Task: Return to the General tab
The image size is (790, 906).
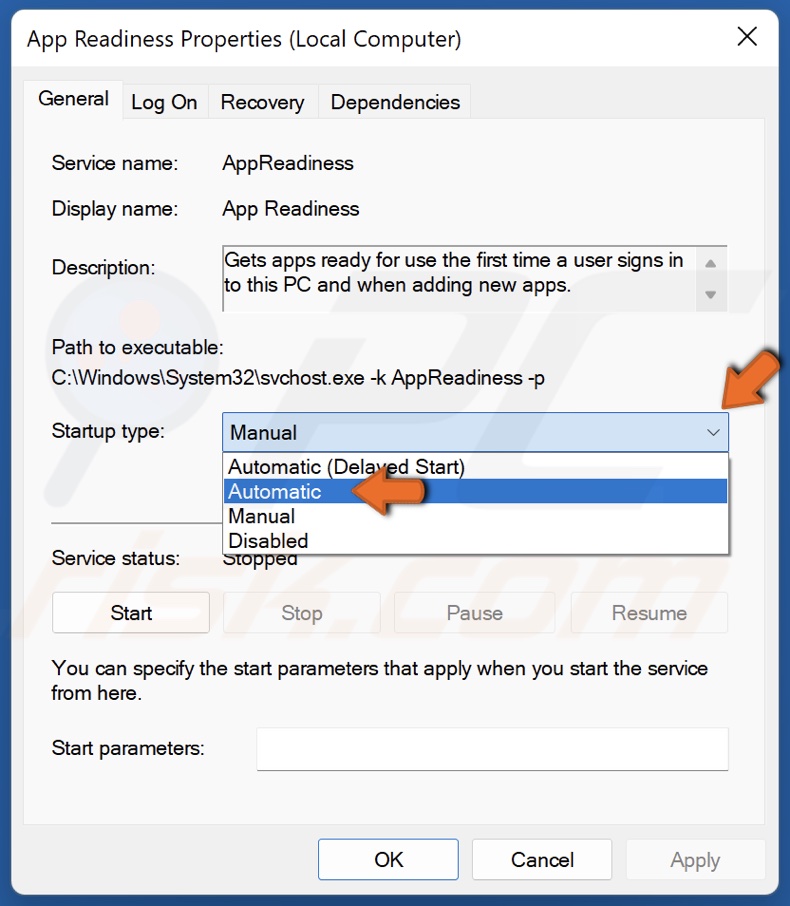Action: pos(72,99)
